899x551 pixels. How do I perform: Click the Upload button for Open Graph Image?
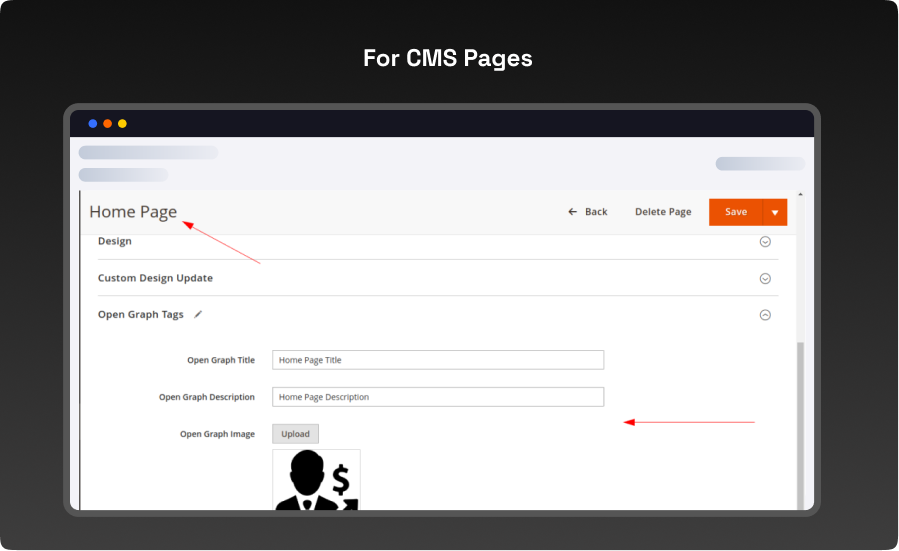point(295,434)
